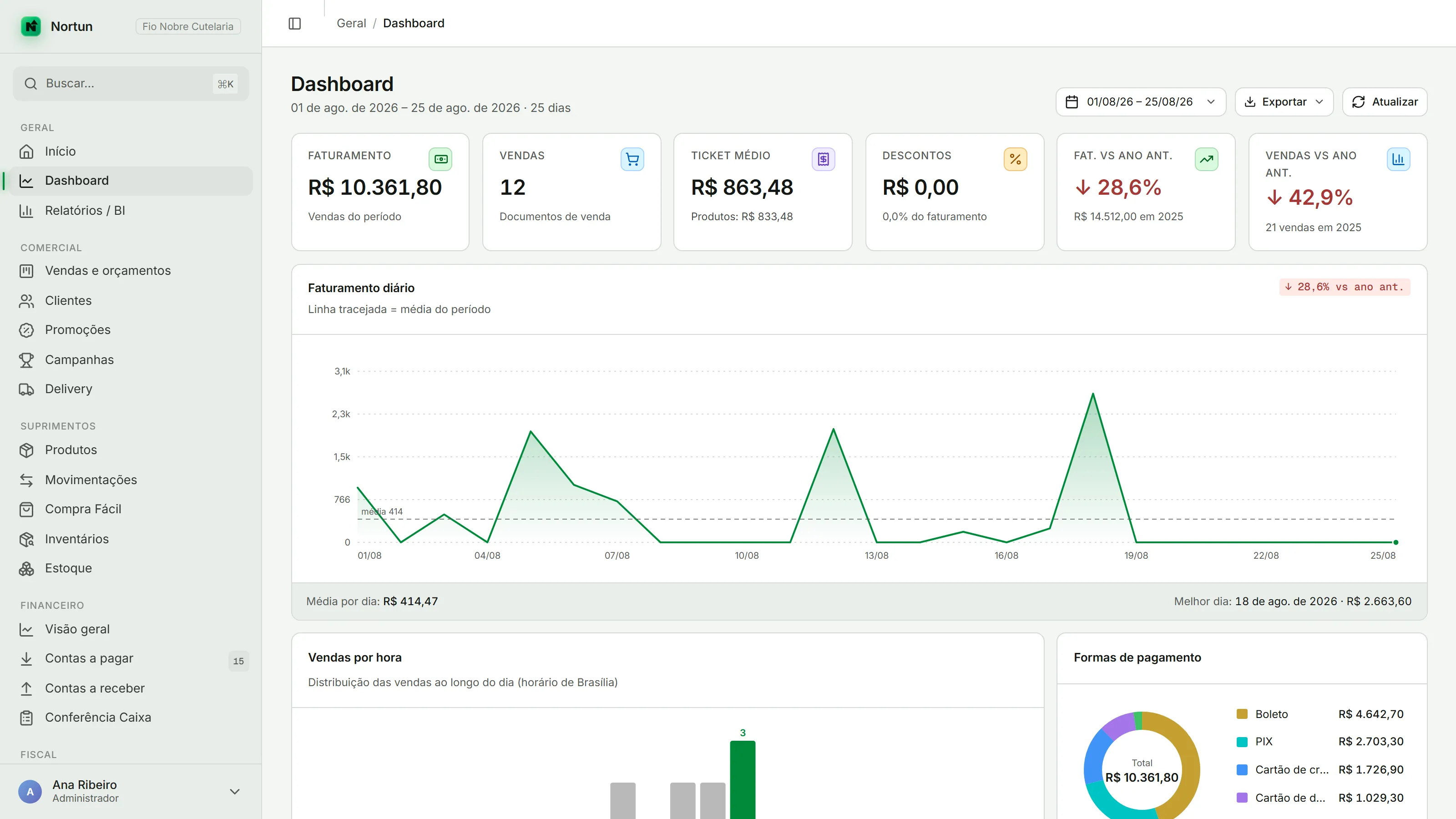Viewport: 1456px width, 819px height.
Task: Click the Contas a pagar 15 badge
Action: [x=238, y=661]
